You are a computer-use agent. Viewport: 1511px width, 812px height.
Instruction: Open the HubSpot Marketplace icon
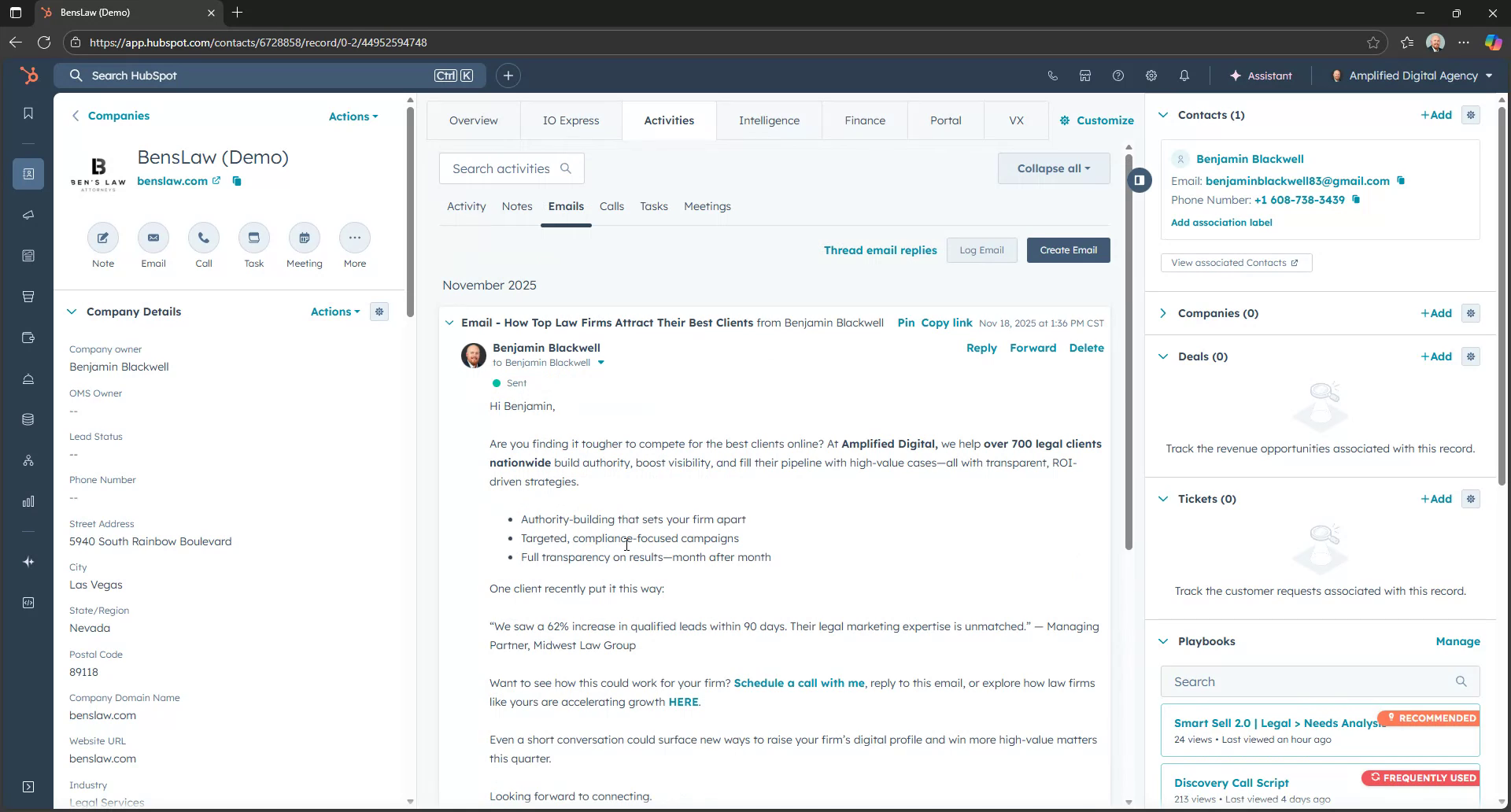tap(1085, 76)
